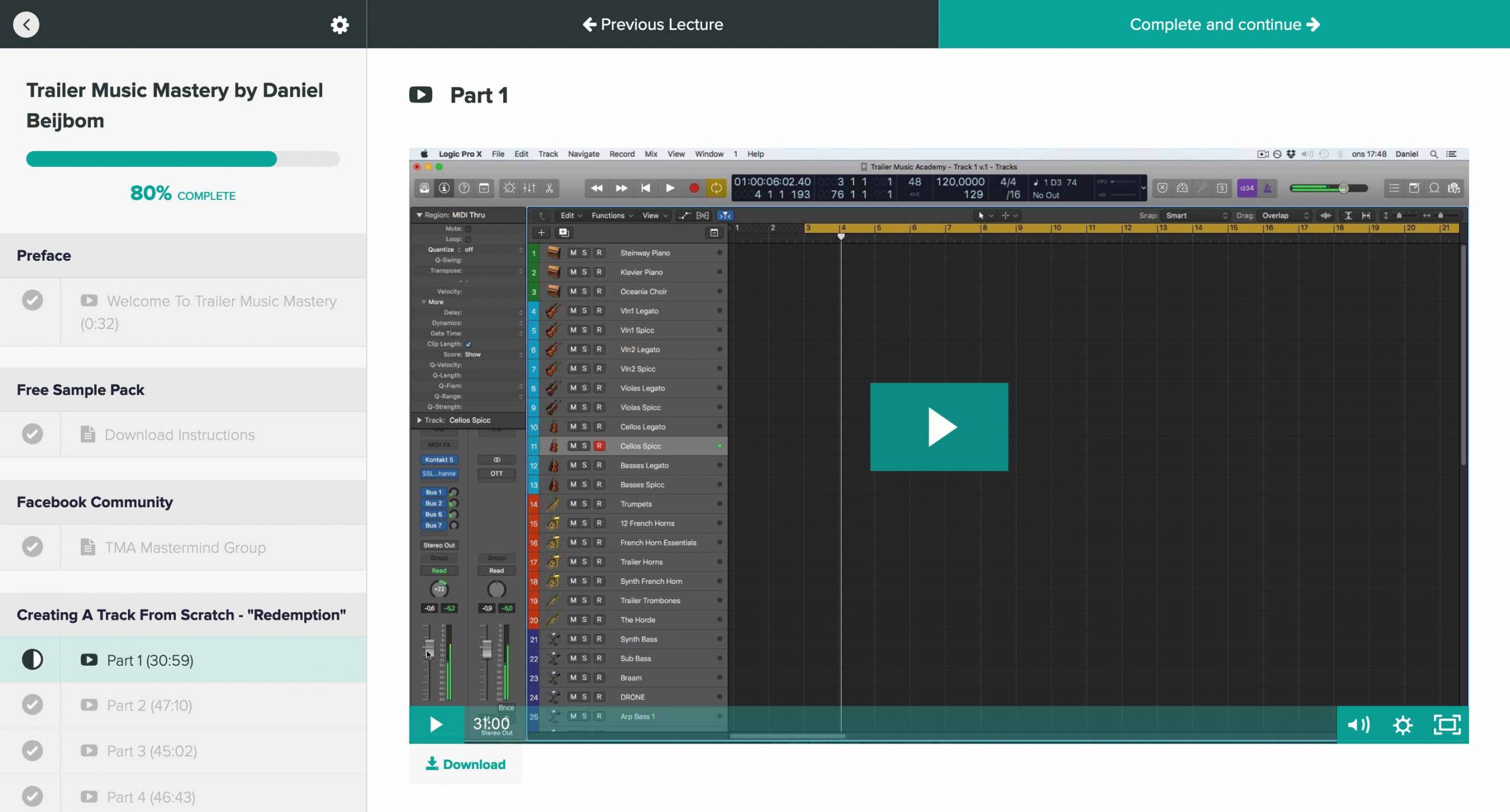Toggle the Clip Length checkbox
This screenshot has width=1510, height=812.
click(x=468, y=344)
